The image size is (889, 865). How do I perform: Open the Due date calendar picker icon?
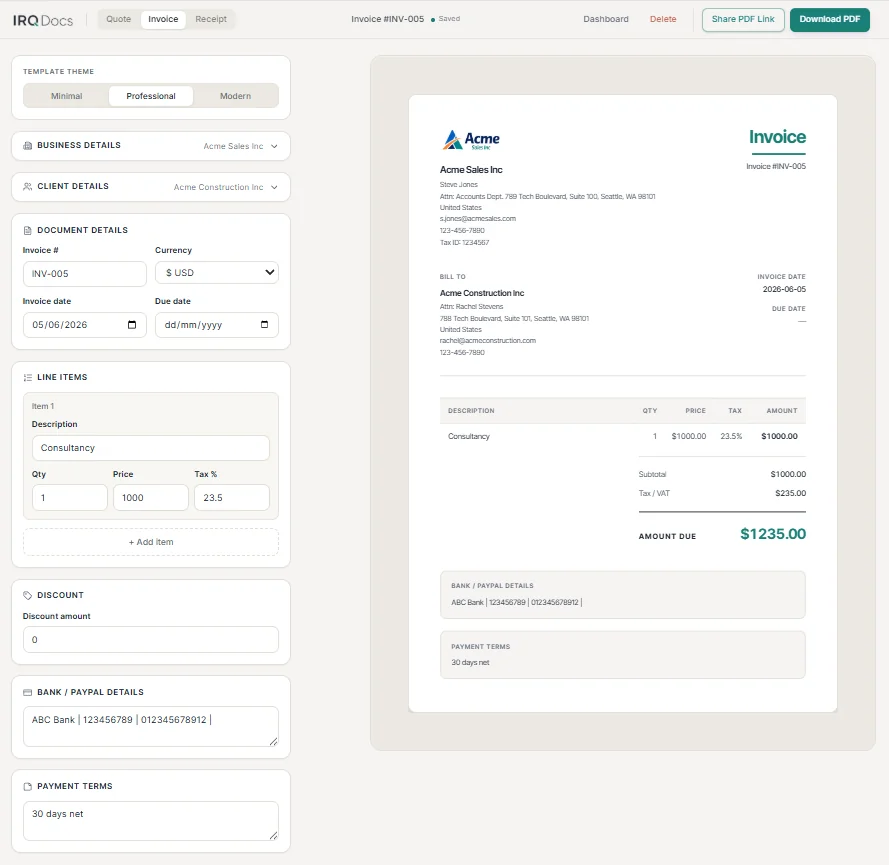click(x=264, y=325)
